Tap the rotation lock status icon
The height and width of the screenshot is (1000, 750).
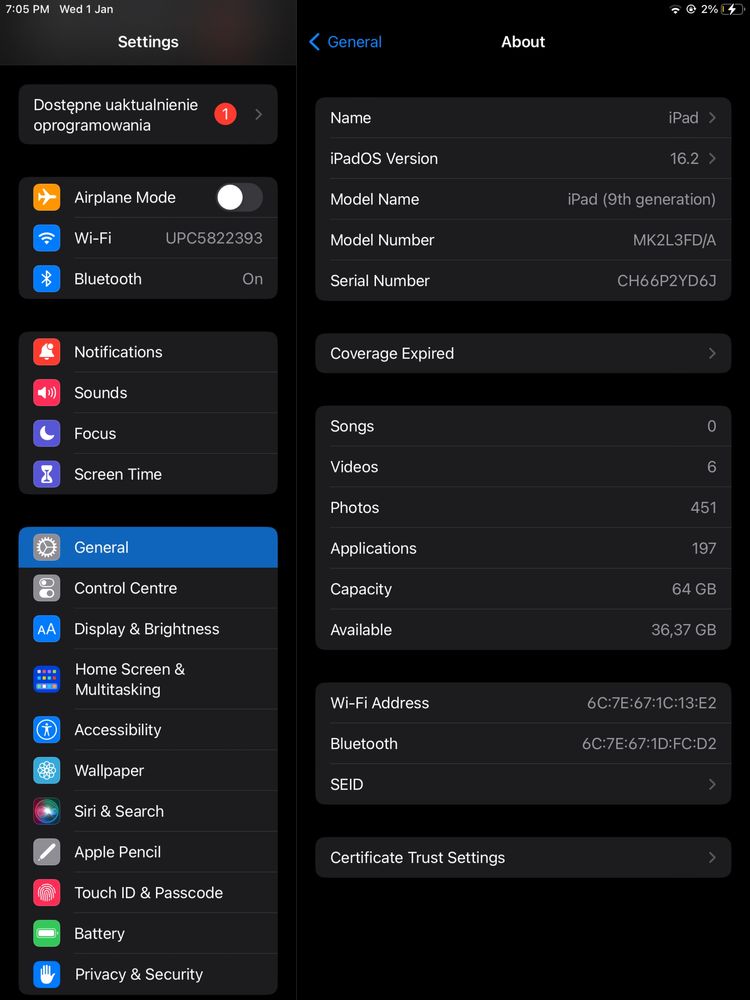coord(691,10)
